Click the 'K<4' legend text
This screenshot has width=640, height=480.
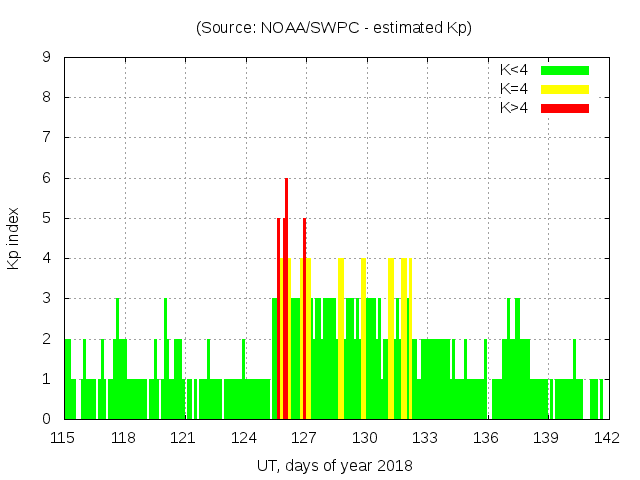tap(514, 70)
